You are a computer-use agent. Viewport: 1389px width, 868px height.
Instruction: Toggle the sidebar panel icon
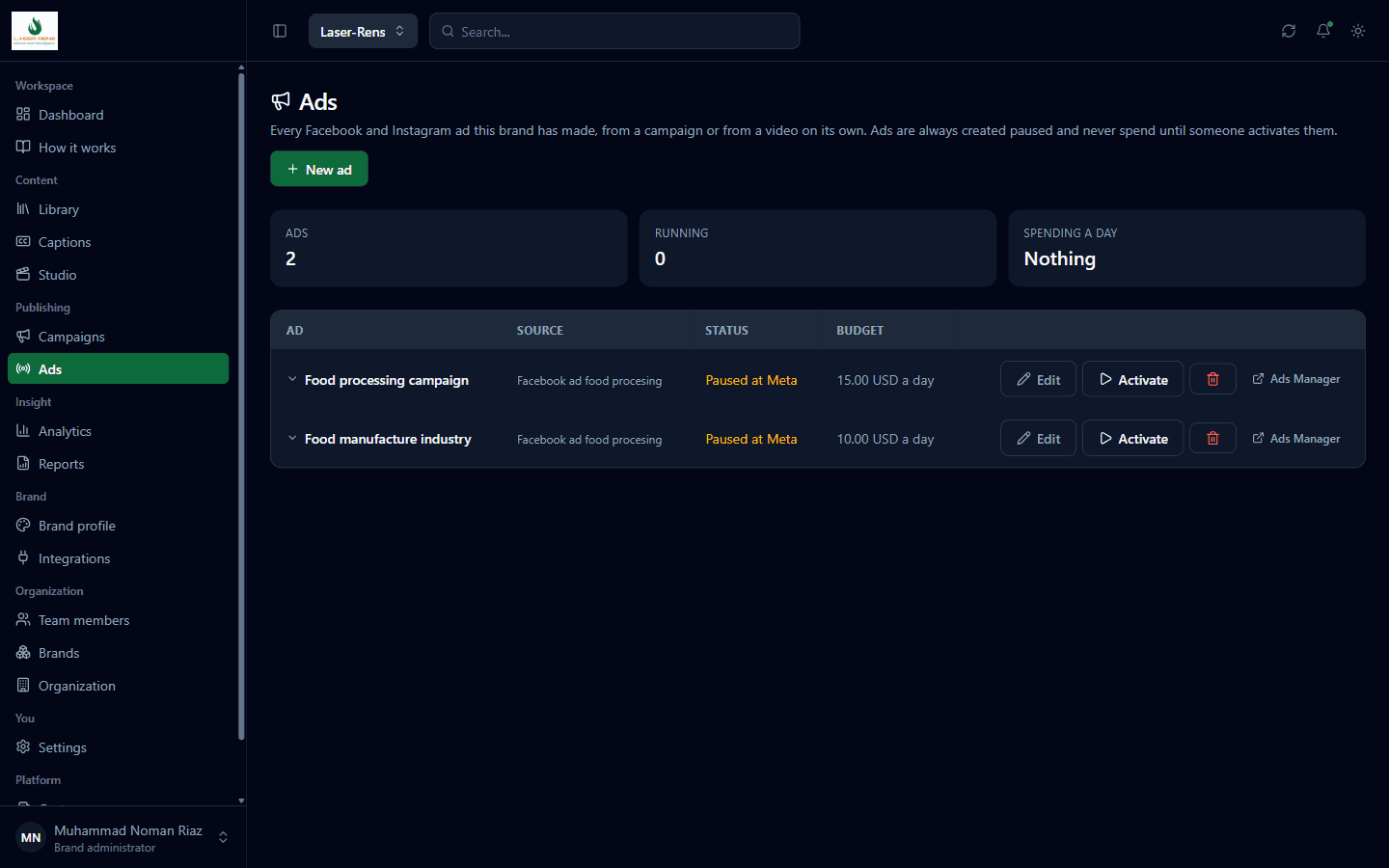click(x=280, y=31)
